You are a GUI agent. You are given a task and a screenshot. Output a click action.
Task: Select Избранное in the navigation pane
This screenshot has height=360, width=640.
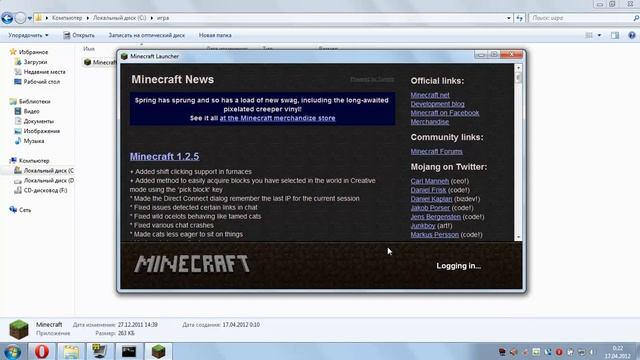(x=29, y=52)
